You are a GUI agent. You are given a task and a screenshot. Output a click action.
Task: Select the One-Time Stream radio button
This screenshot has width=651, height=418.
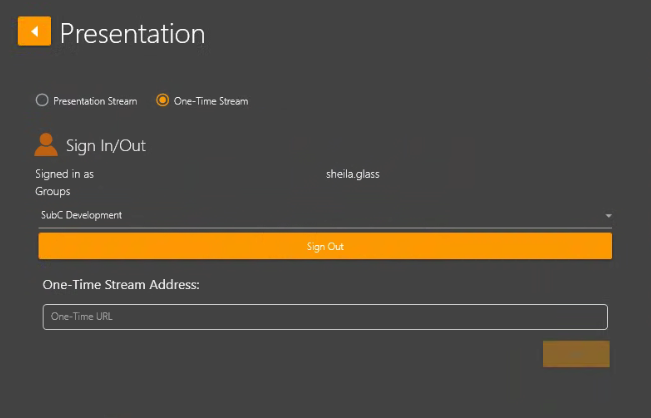pyautogui.click(x=162, y=100)
